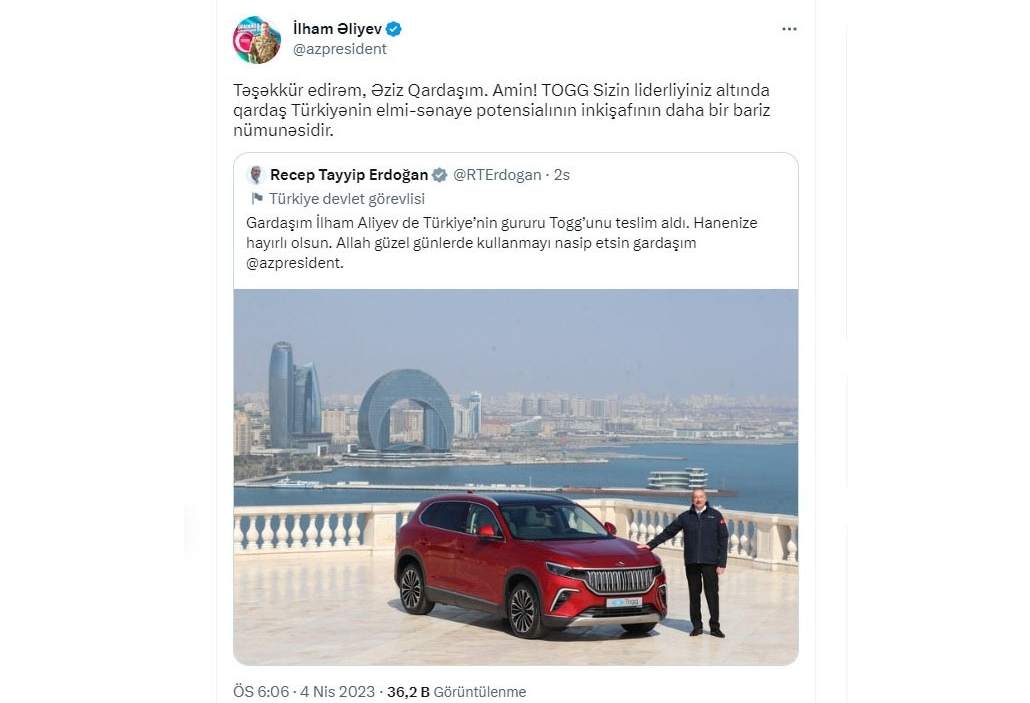The image size is (1030, 703).
Task: Click the blue verified badge next to İlham Əliyev
Action: 393,29
